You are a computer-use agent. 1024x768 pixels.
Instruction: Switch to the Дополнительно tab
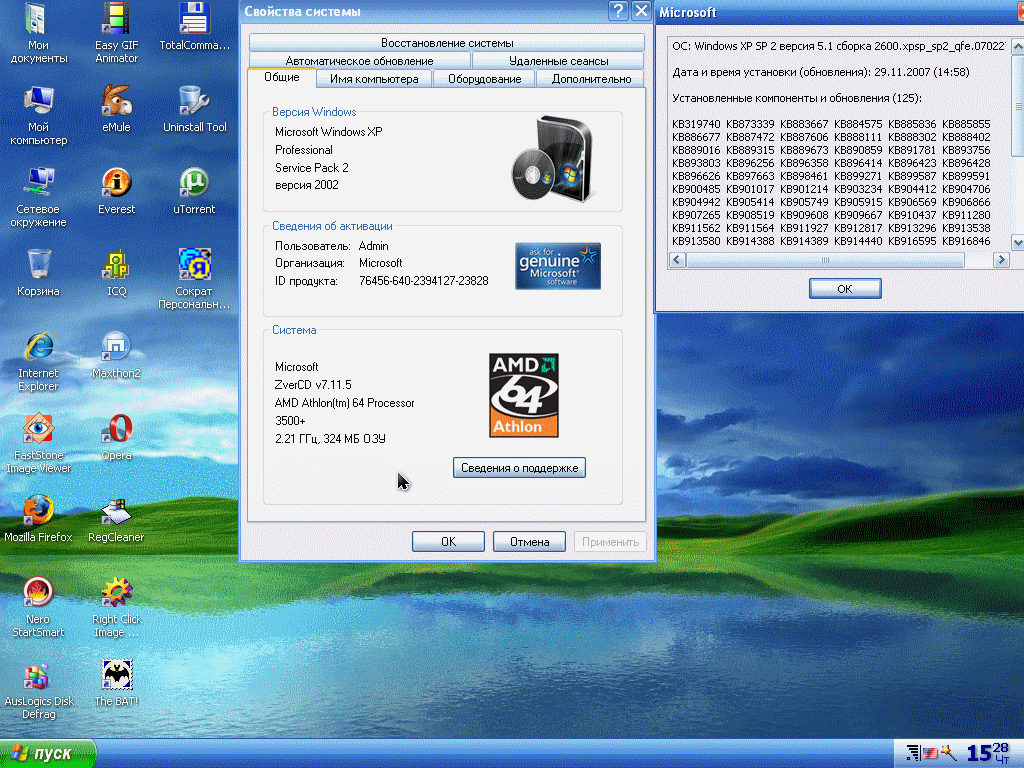point(591,79)
